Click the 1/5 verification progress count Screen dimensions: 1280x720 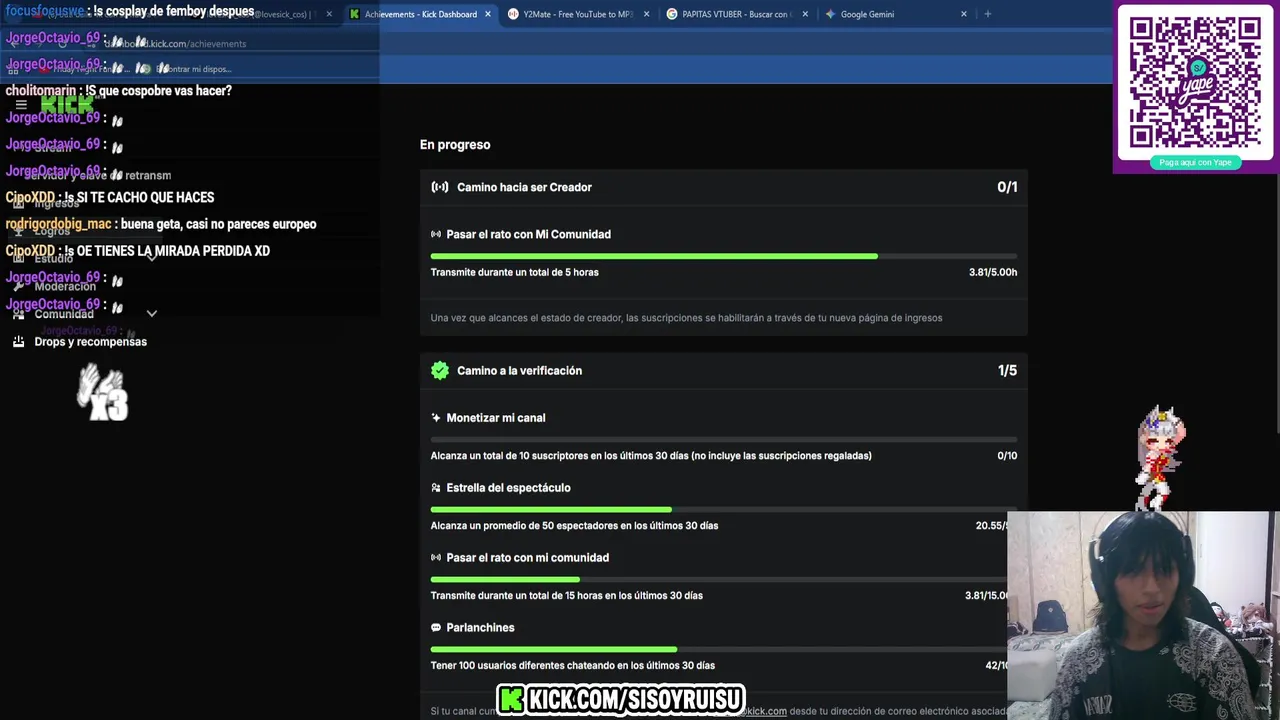coord(1007,371)
